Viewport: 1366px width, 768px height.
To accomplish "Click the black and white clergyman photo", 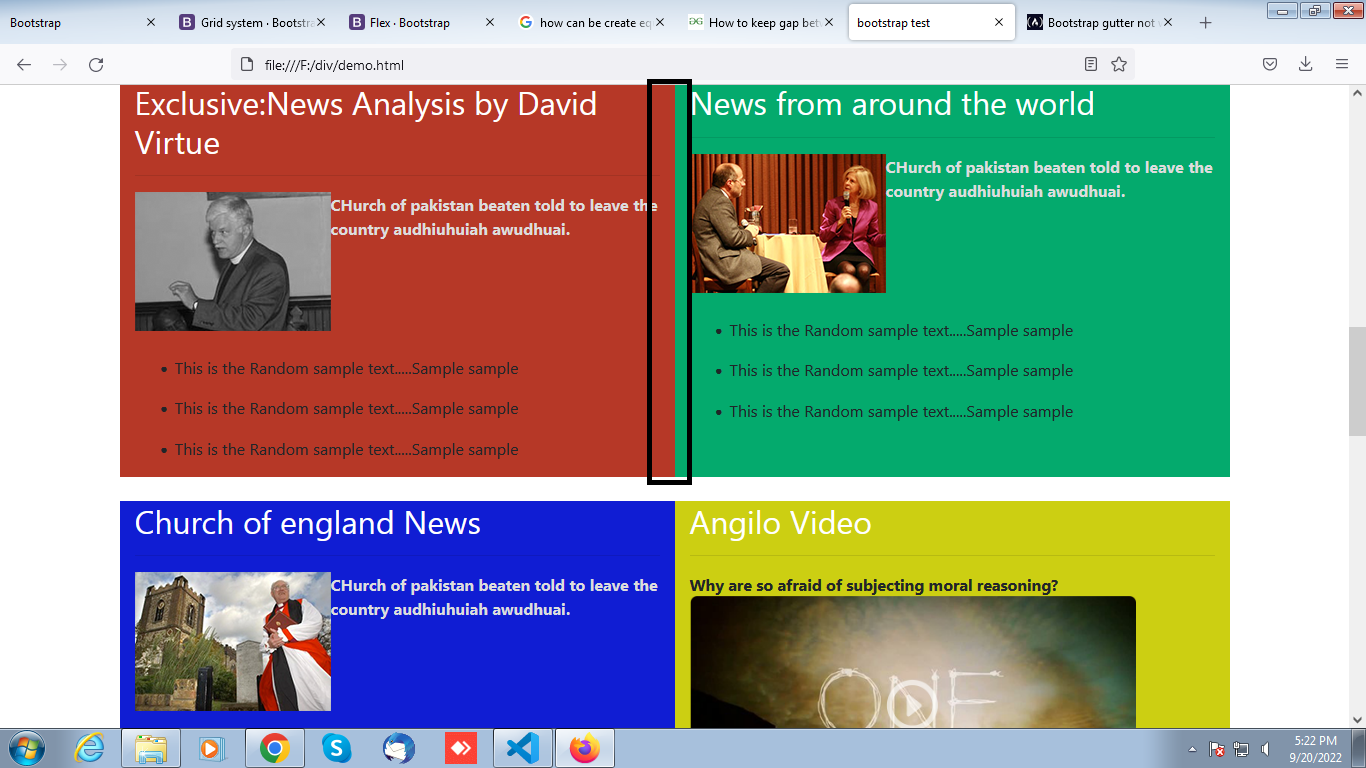I will click(233, 261).
